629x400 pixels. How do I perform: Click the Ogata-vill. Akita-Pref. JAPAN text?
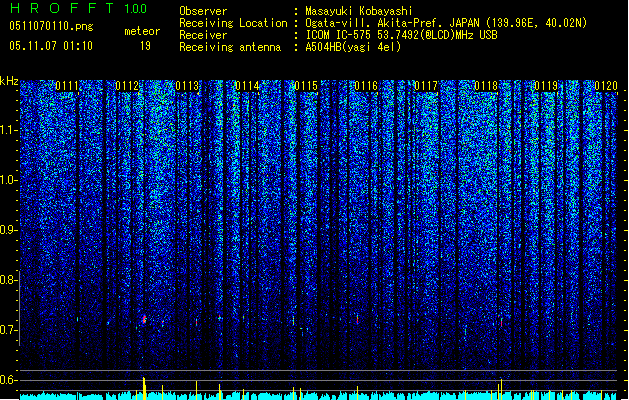coord(394,23)
